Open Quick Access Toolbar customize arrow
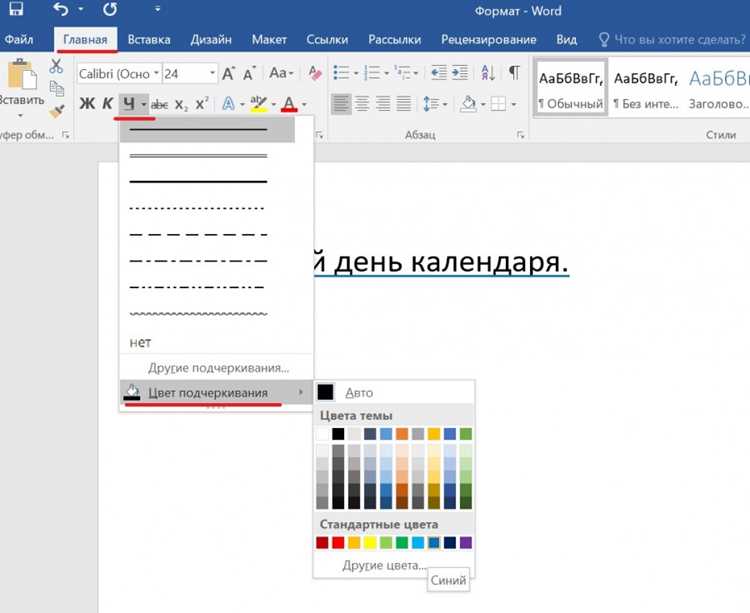750x613 pixels. point(157,9)
